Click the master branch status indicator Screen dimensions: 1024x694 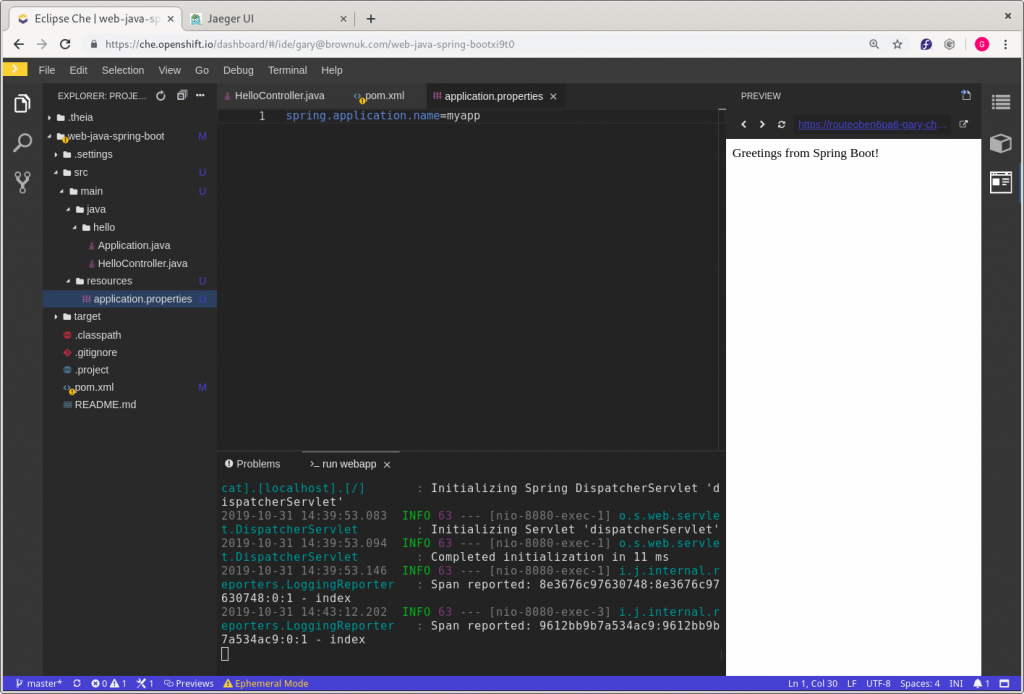[38, 684]
